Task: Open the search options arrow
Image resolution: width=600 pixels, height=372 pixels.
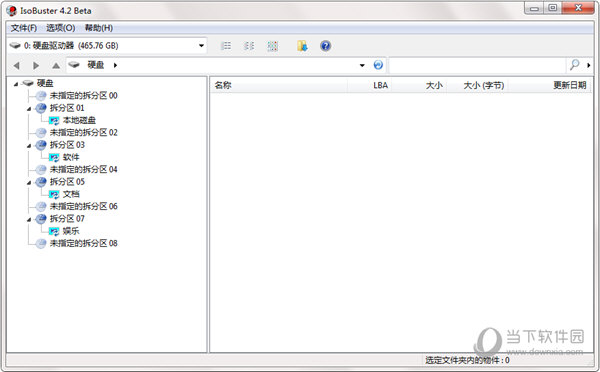Action: pos(589,65)
